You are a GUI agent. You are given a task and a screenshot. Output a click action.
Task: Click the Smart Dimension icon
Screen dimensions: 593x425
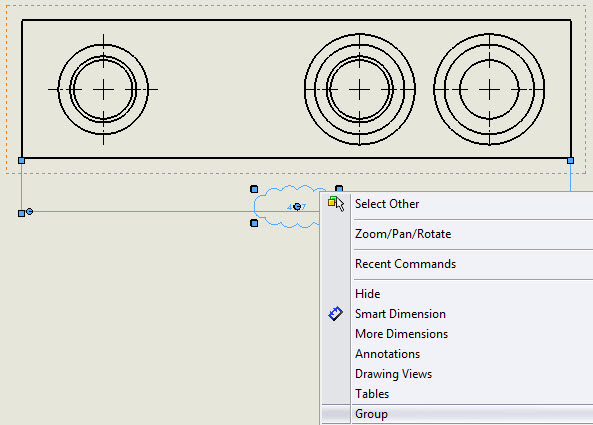335,314
